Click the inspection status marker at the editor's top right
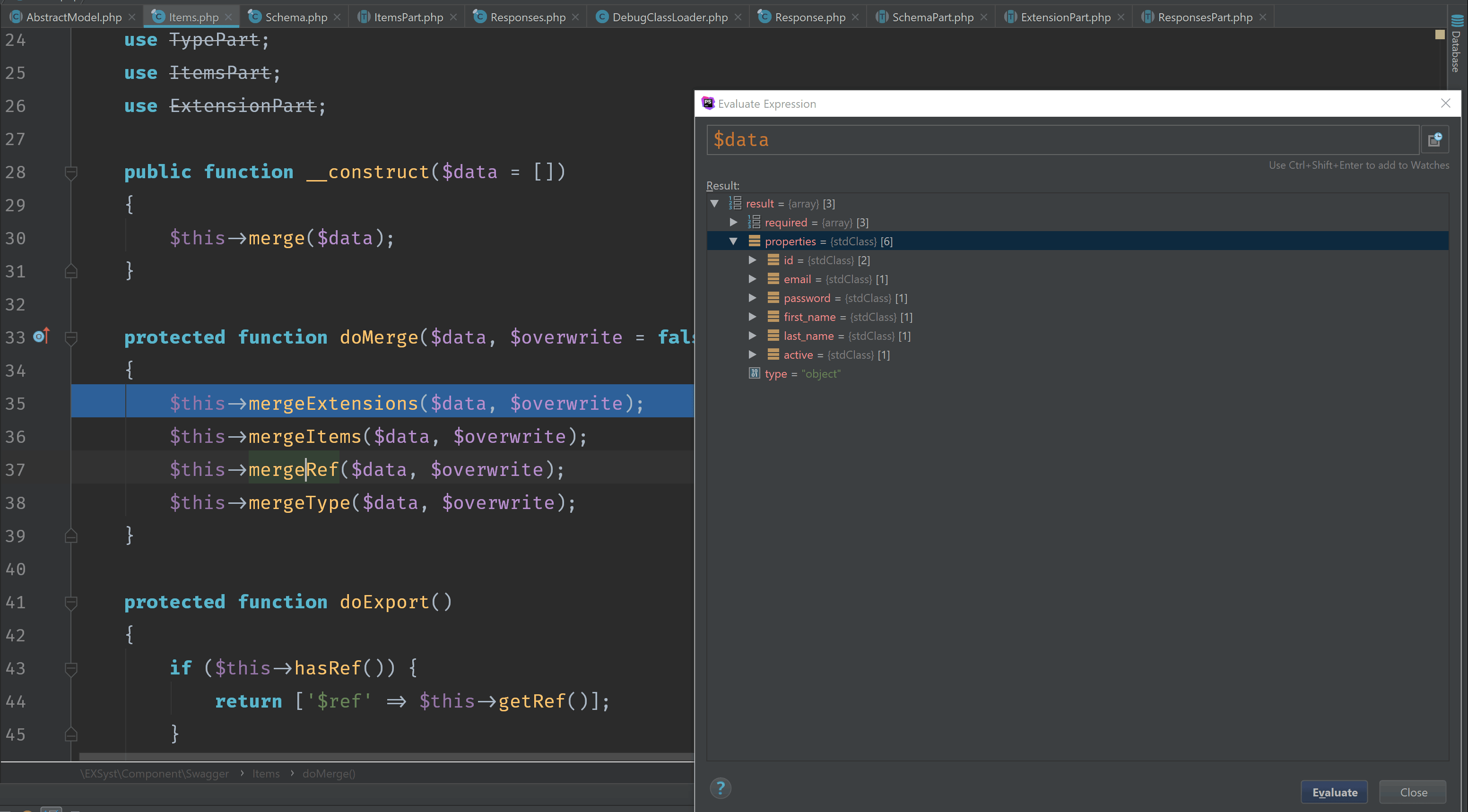The height and width of the screenshot is (812, 1468). pyautogui.click(x=1440, y=34)
